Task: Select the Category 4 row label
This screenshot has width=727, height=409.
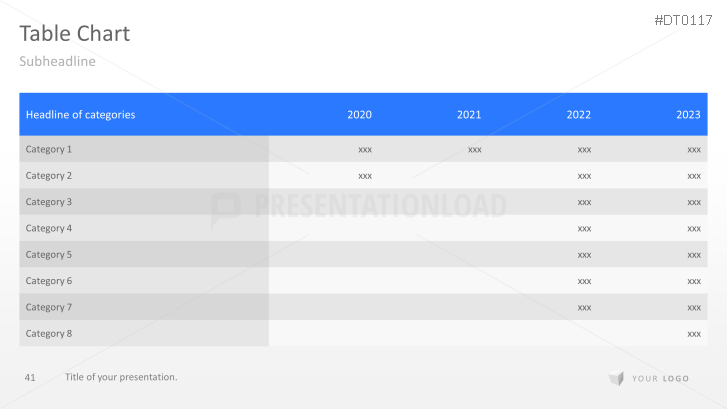Action: (x=49, y=228)
